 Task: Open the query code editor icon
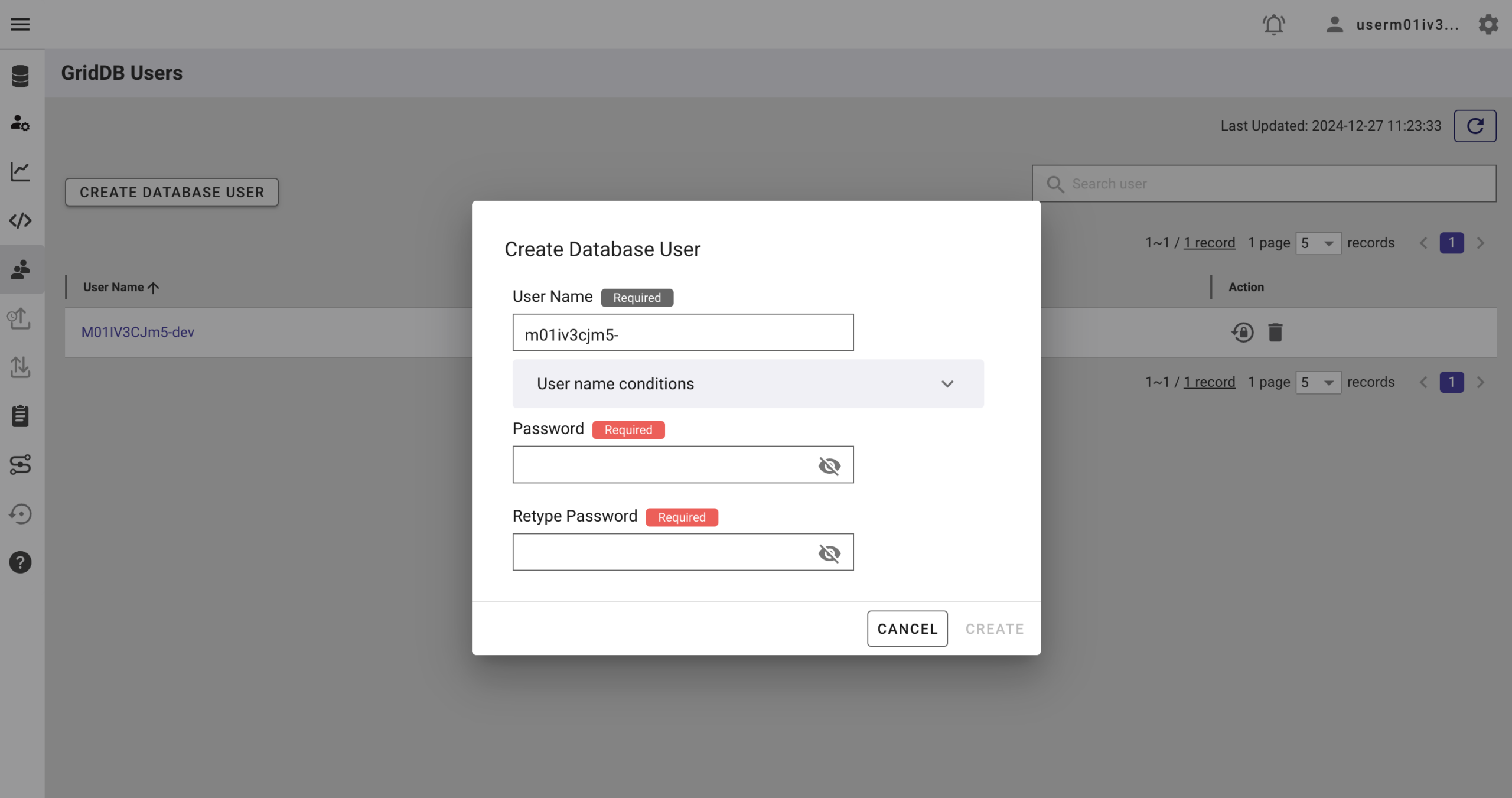coord(20,220)
